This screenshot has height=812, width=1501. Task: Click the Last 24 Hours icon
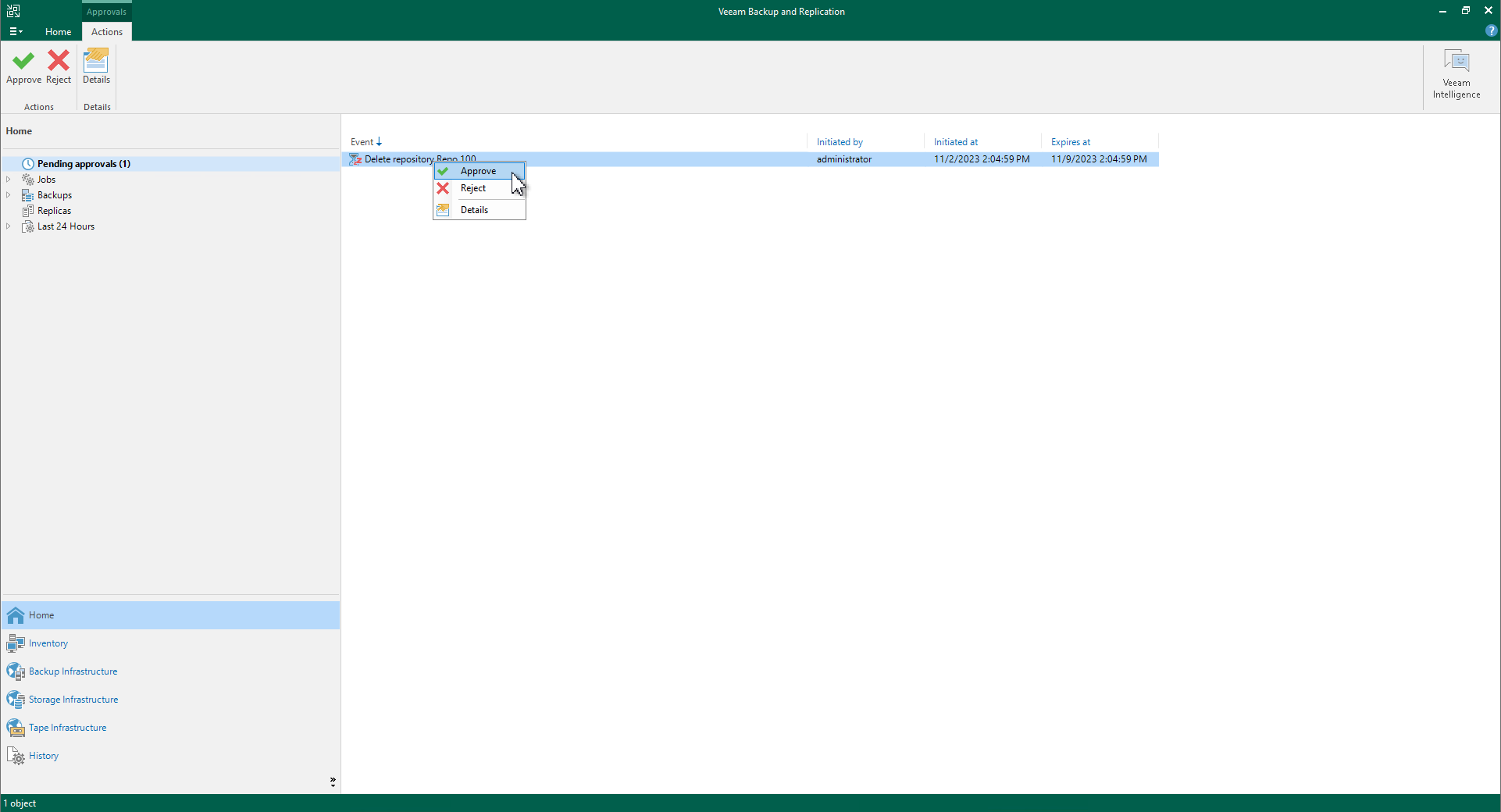point(28,226)
